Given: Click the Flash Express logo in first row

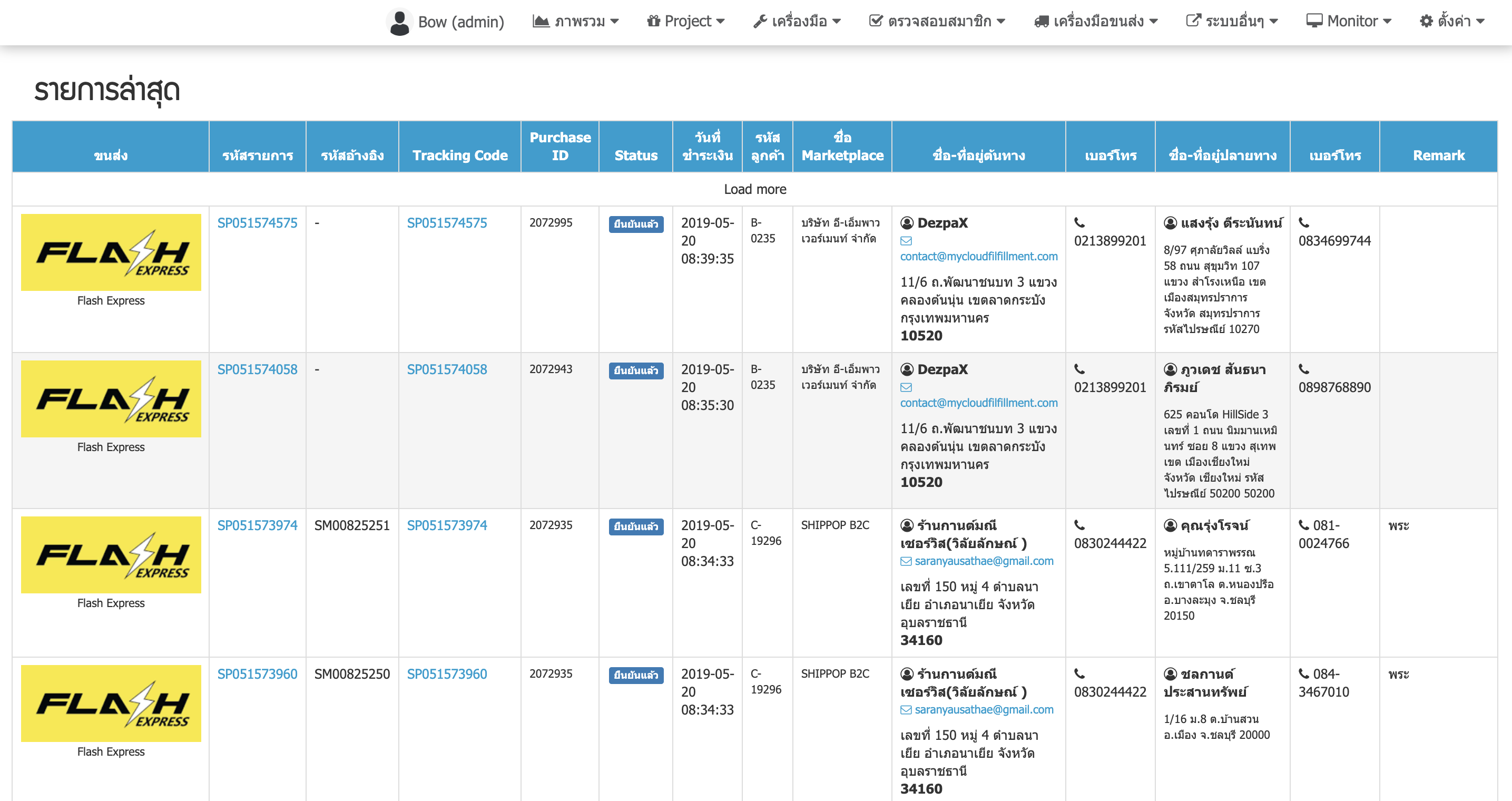Looking at the screenshot, I should (111, 252).
